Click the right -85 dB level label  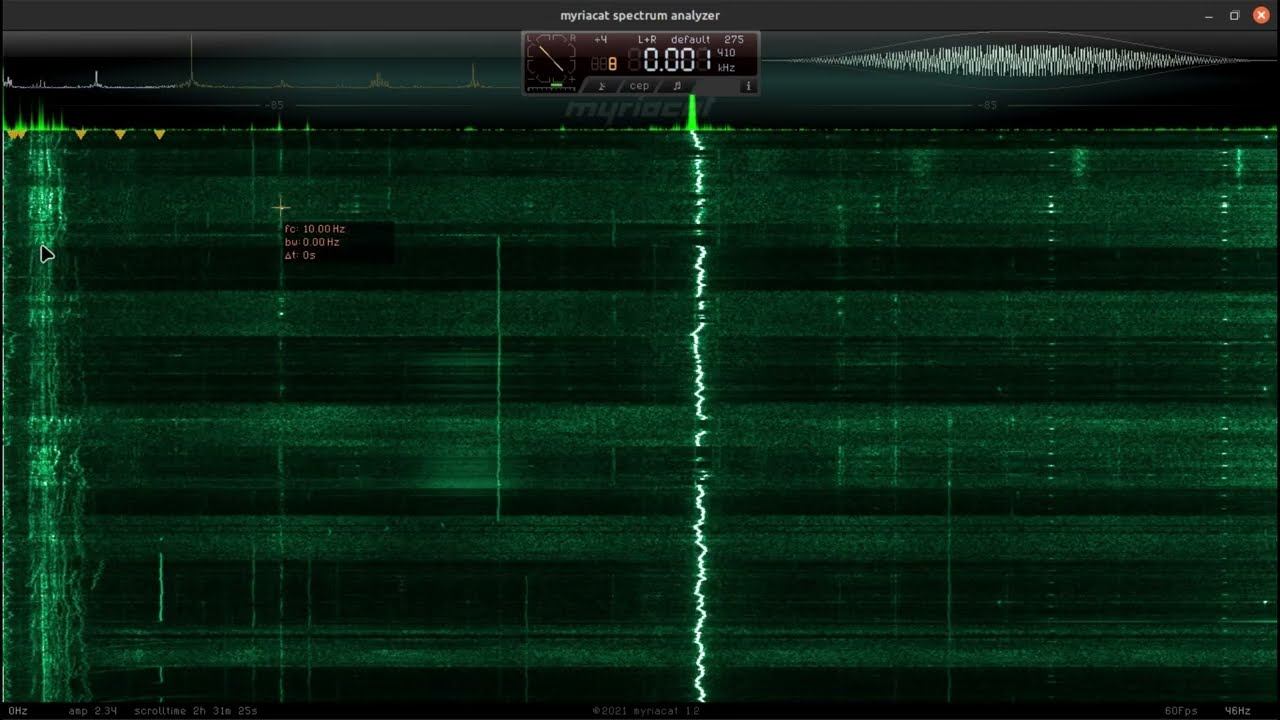987,105
